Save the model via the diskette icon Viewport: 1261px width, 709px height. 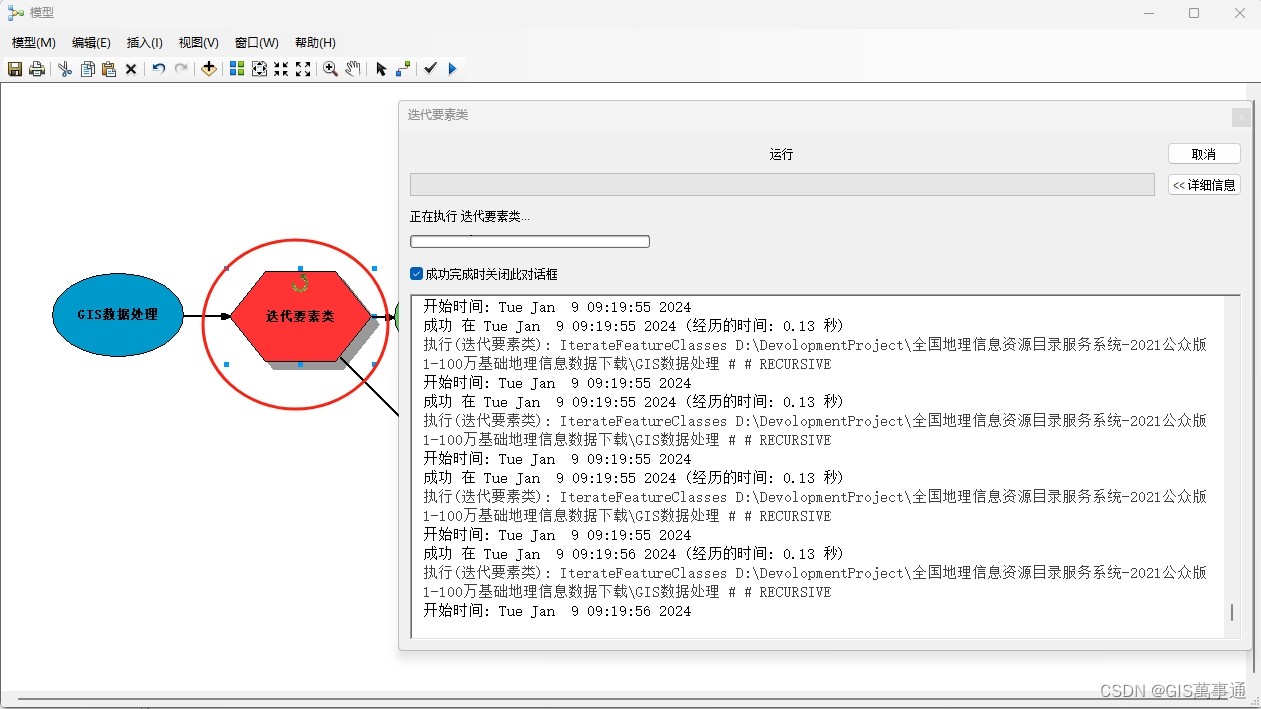pos(15,68)
